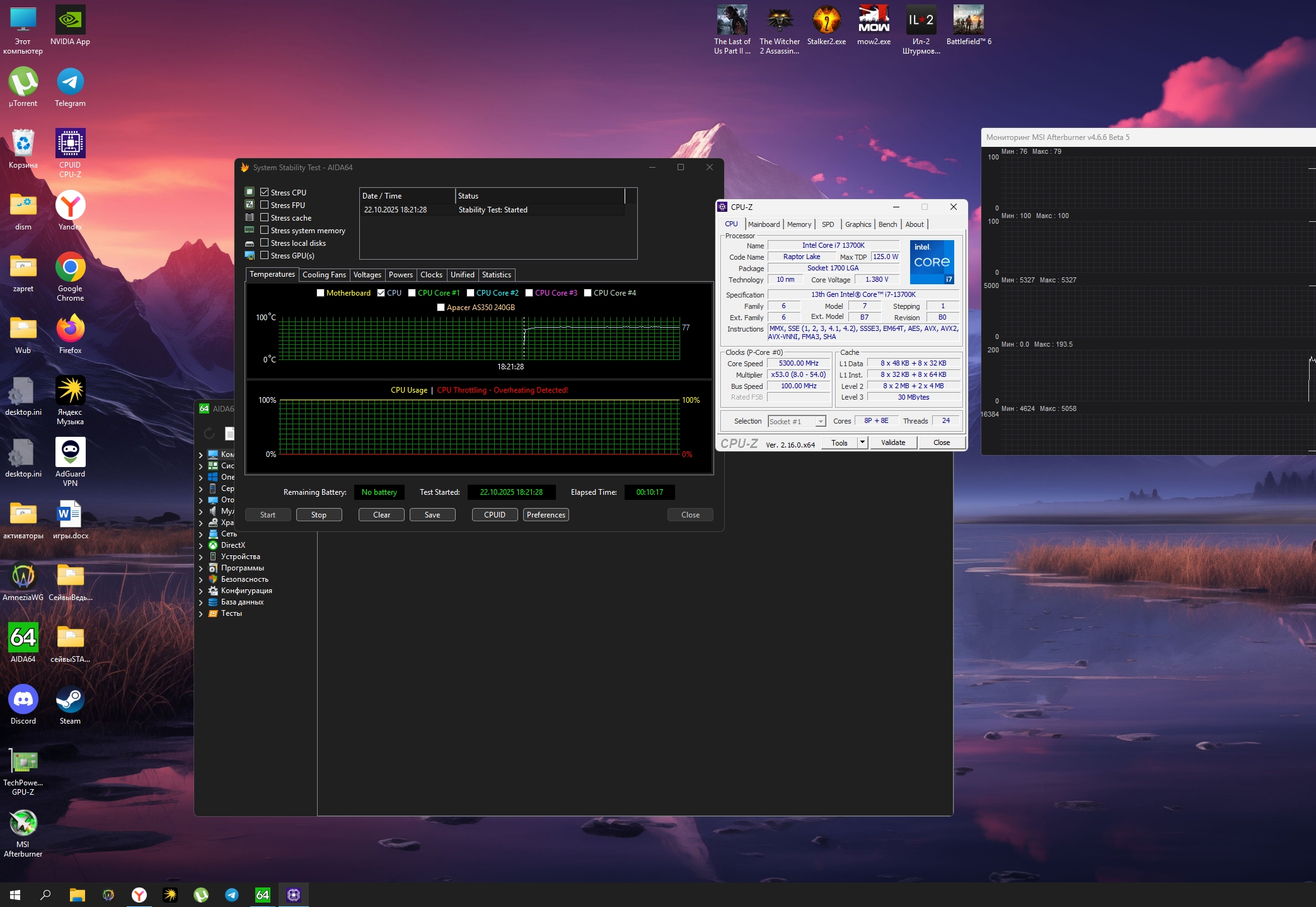
Task: Open the Mainboard tab in CPU-Z
Action: [x=764, y=224]
